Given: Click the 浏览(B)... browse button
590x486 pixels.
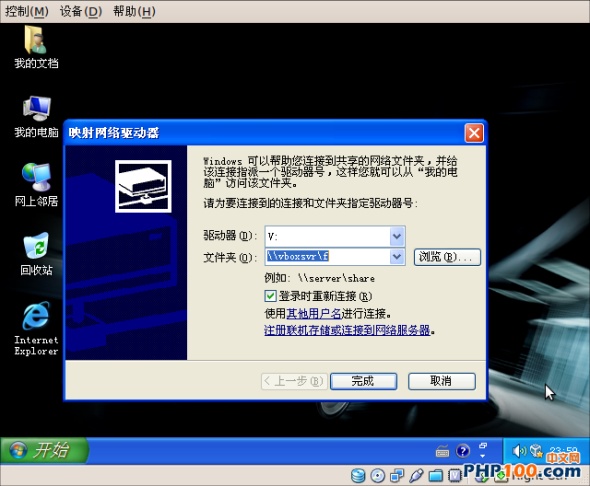Looking at the screenshot, I should pos(447,257).
